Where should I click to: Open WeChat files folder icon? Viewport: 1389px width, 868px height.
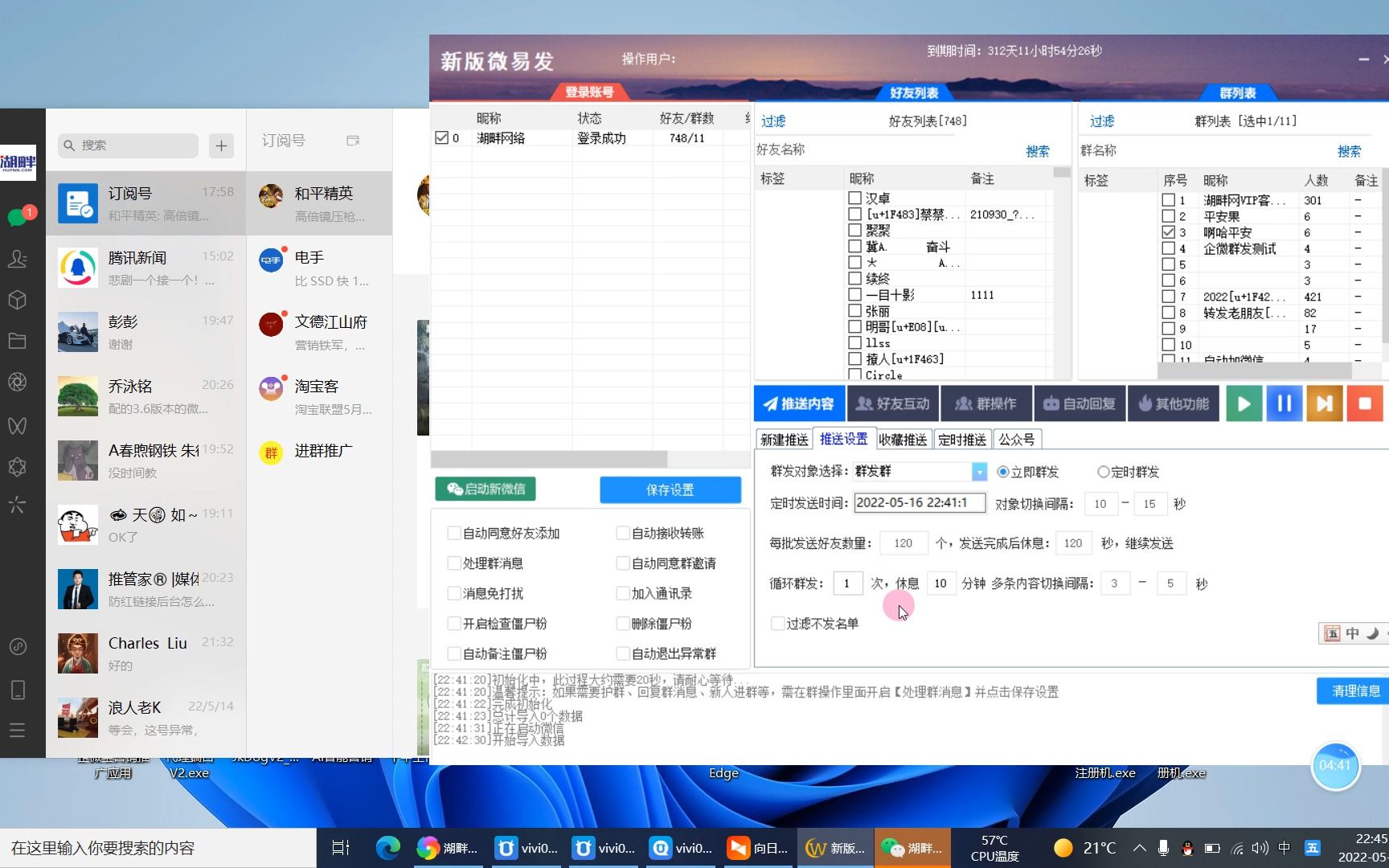click(18, 342)
